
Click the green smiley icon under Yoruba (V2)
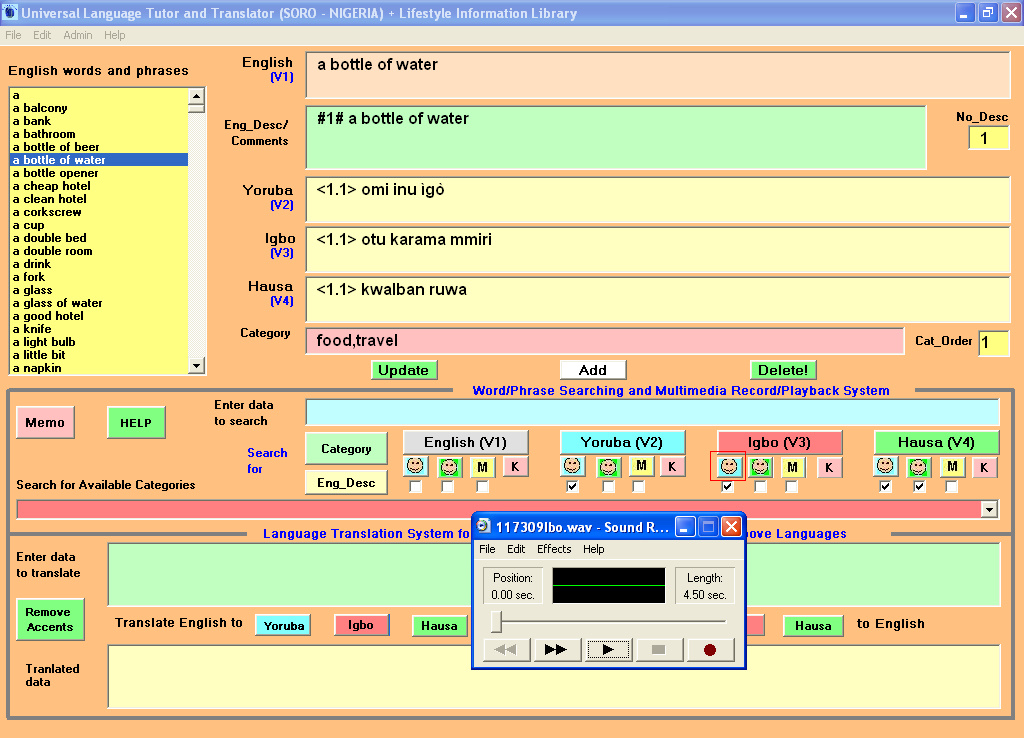click(x=609, y=467)
